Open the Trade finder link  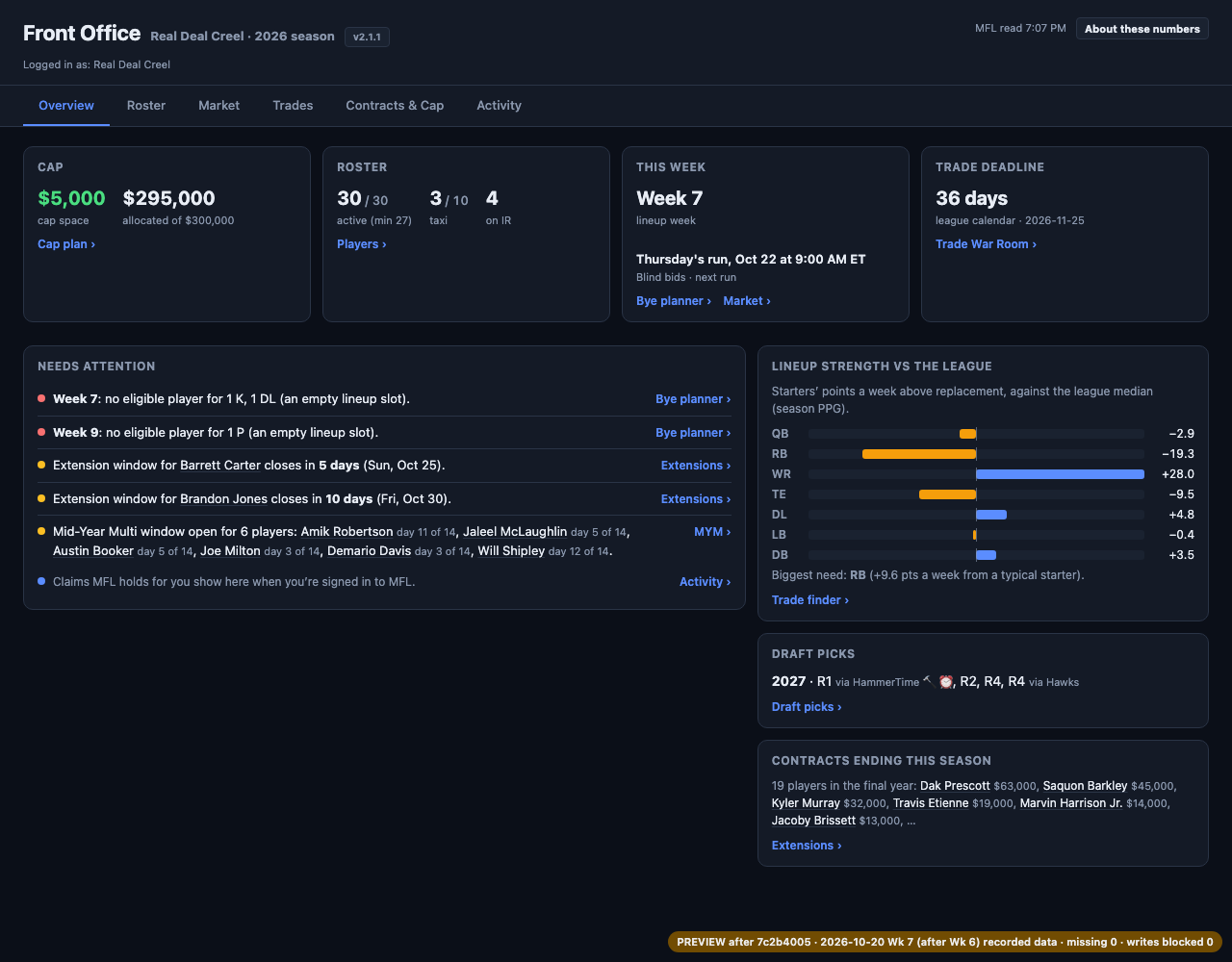pyautogui.click(x=810, y=600)
